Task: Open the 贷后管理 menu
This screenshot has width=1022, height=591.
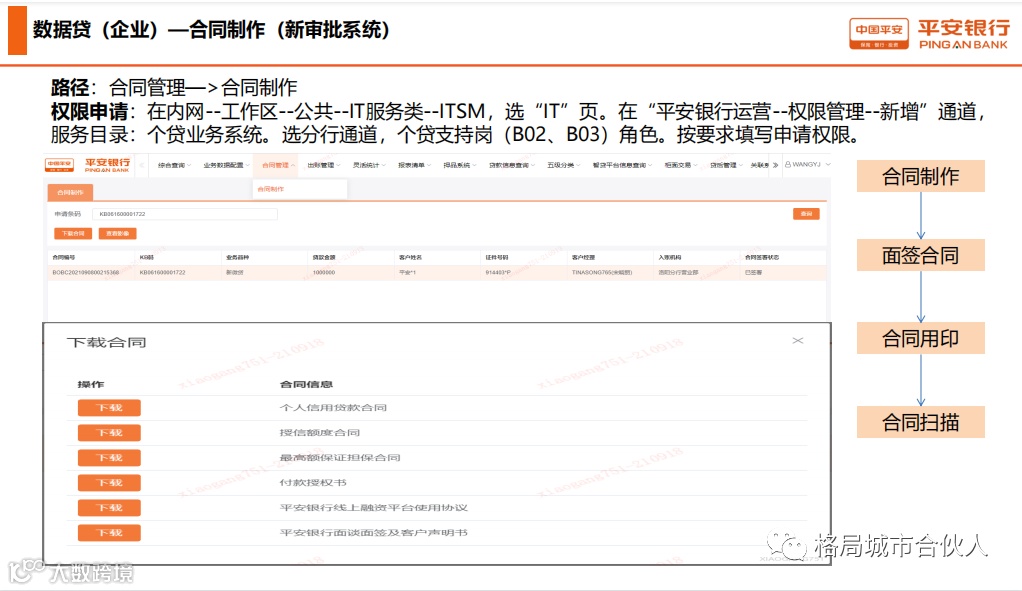Action: (725, 166)
